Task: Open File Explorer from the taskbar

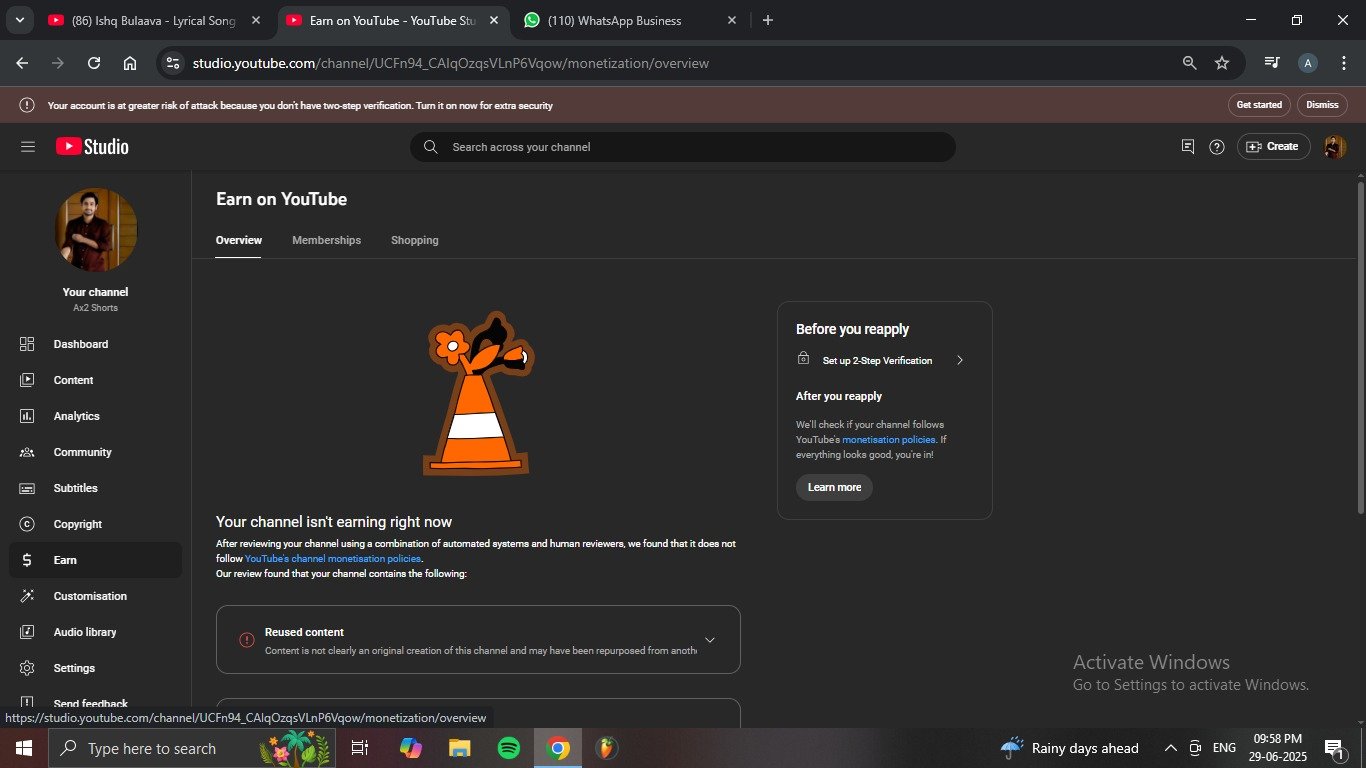Action: tap(459, 748)
